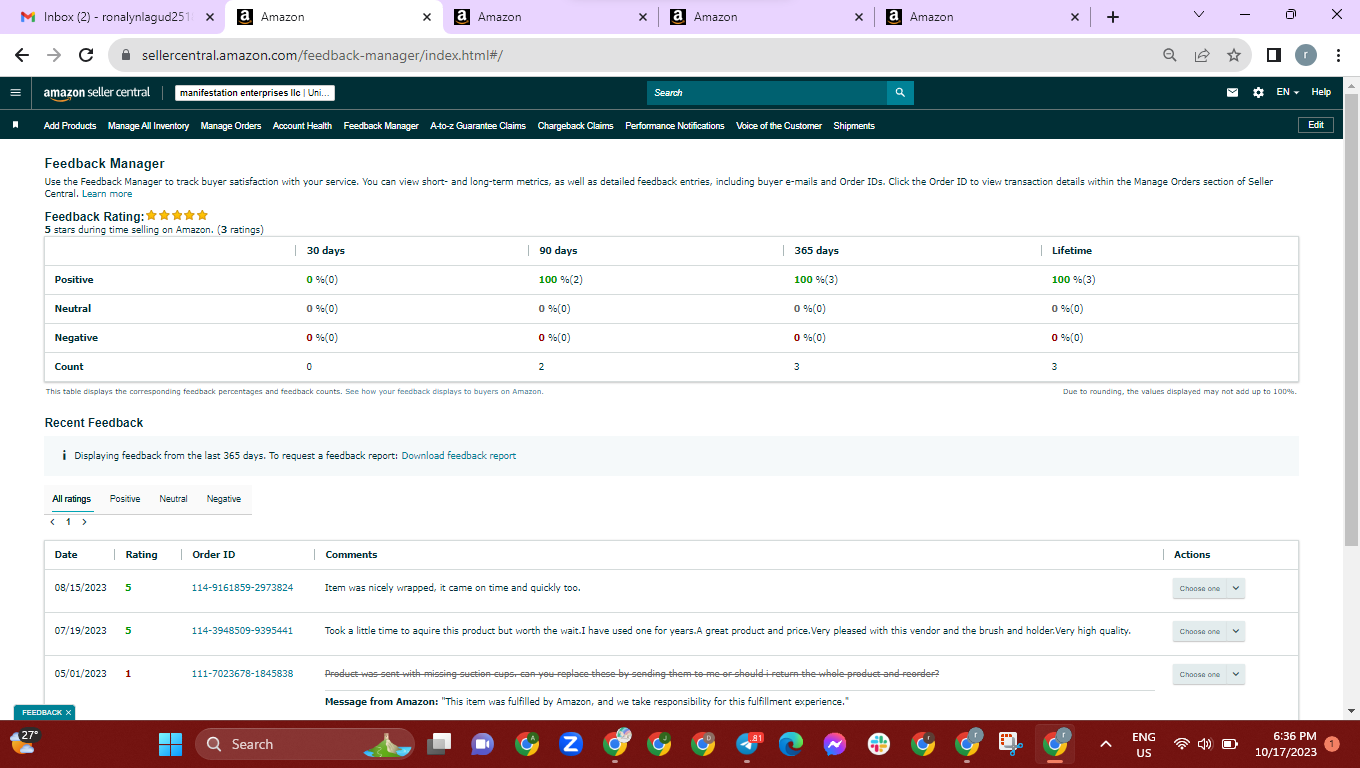Show hidden system tray icons
The height and width of the screenshot is (768, 1360).
pos(1106,744)
